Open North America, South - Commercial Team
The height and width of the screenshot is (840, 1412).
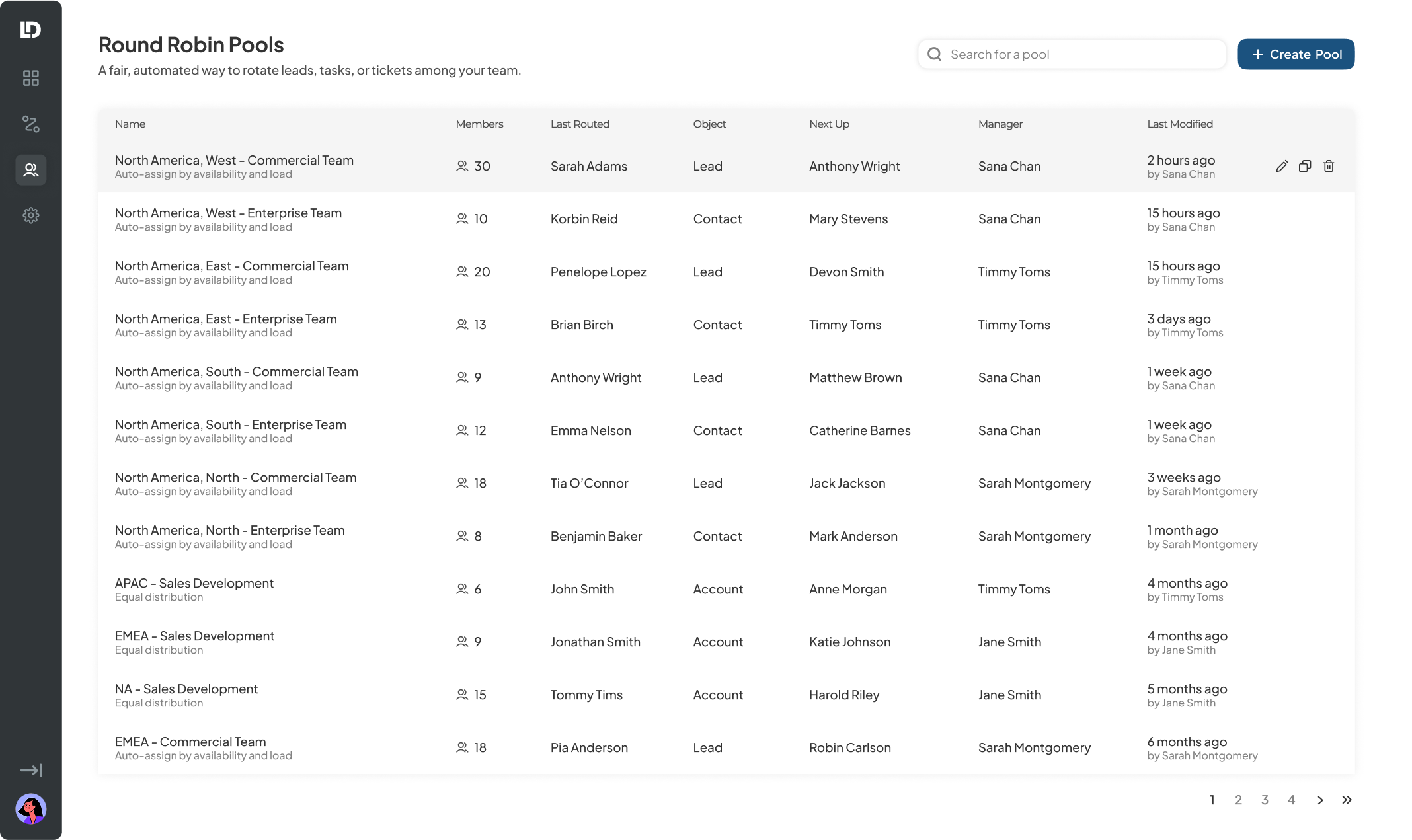tap(236, 371)
